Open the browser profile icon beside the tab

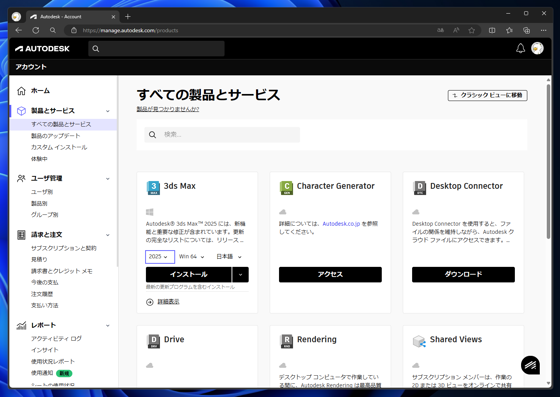pyautogui.click(x=16, y=16)
